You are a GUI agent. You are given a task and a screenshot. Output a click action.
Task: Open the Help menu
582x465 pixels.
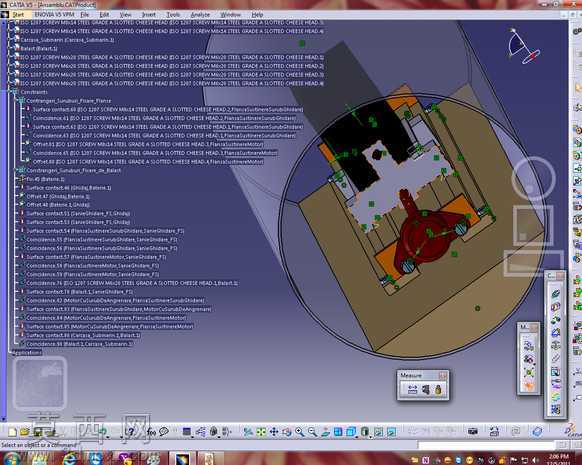point(257,15)
